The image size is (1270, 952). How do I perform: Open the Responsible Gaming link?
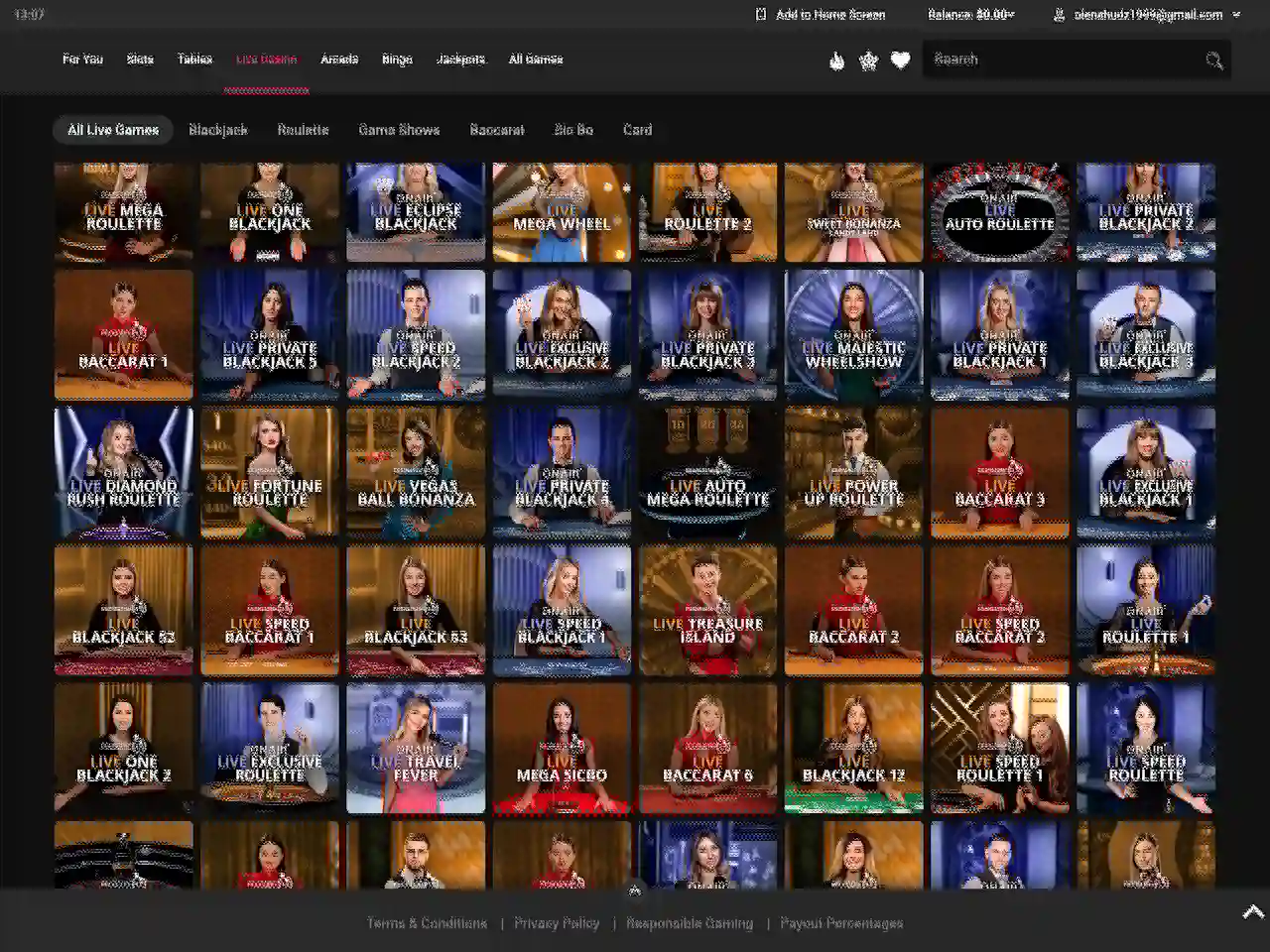[x=690, y=923]
